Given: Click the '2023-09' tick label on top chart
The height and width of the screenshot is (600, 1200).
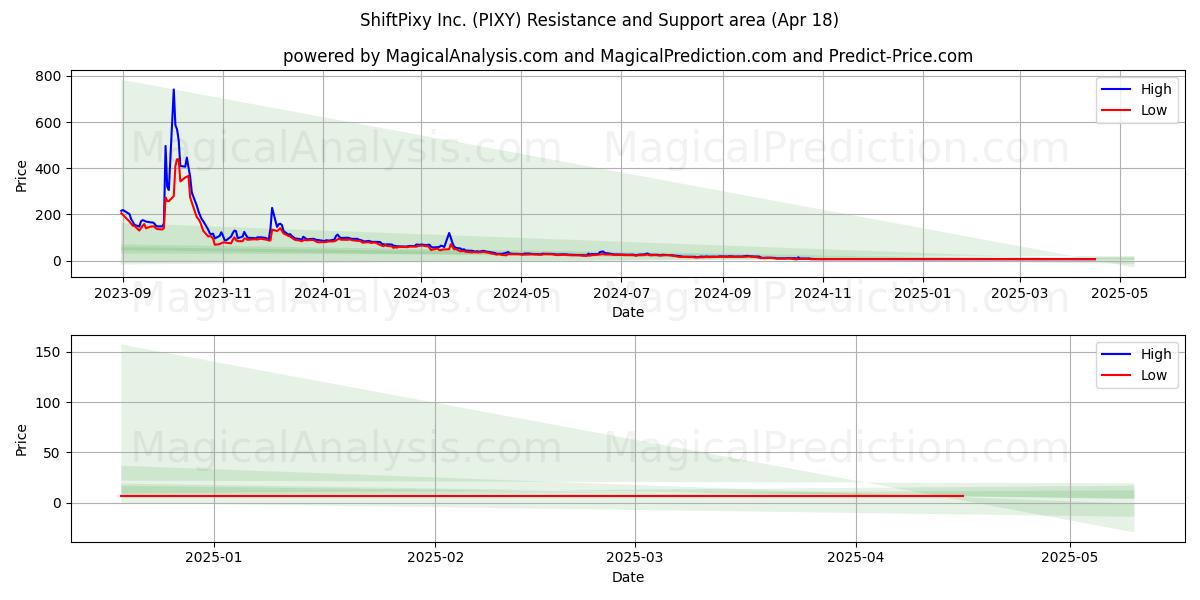Looking at the screenshot, I should [x=123, y=293].
